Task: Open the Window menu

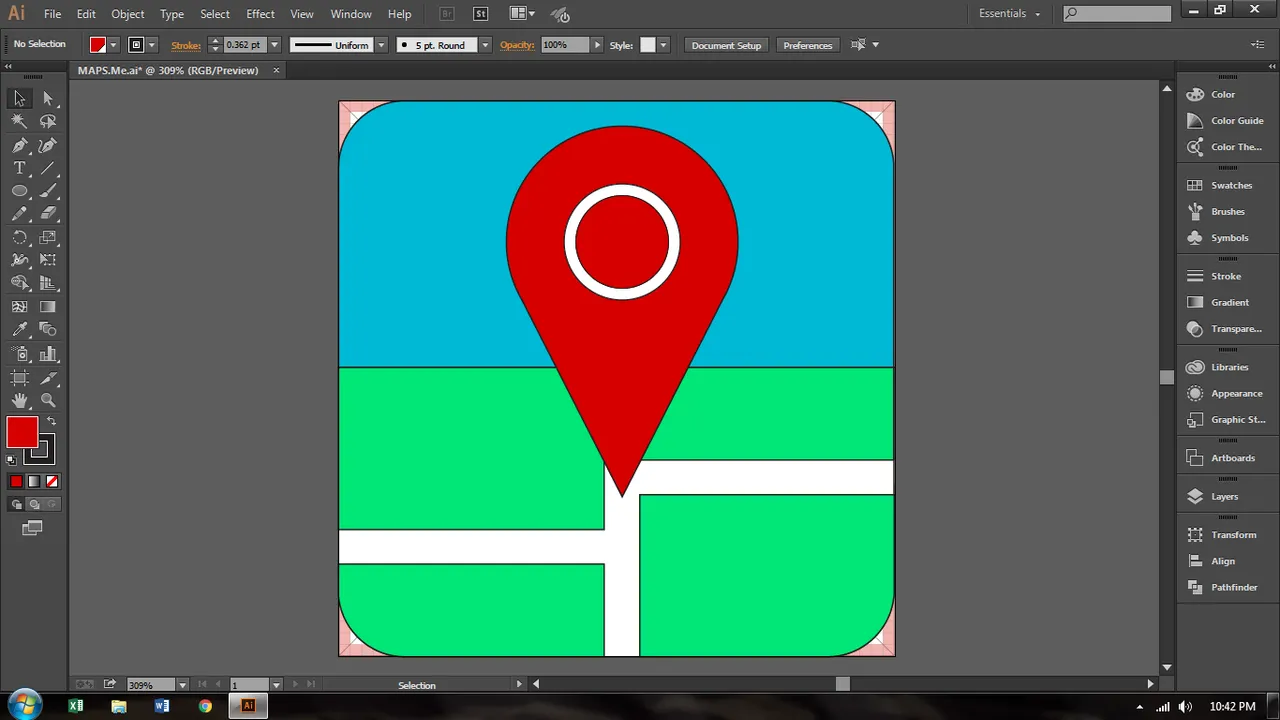Action: tap(351, 14)
